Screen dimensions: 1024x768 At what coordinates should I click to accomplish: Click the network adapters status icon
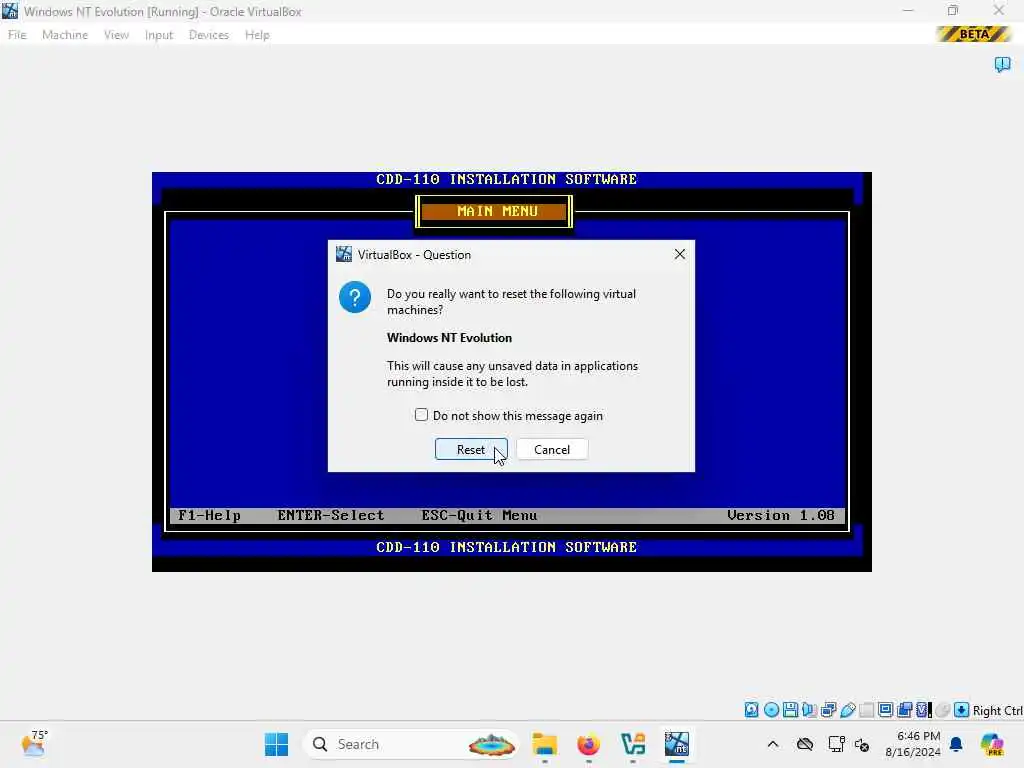(x=828, y=710)
